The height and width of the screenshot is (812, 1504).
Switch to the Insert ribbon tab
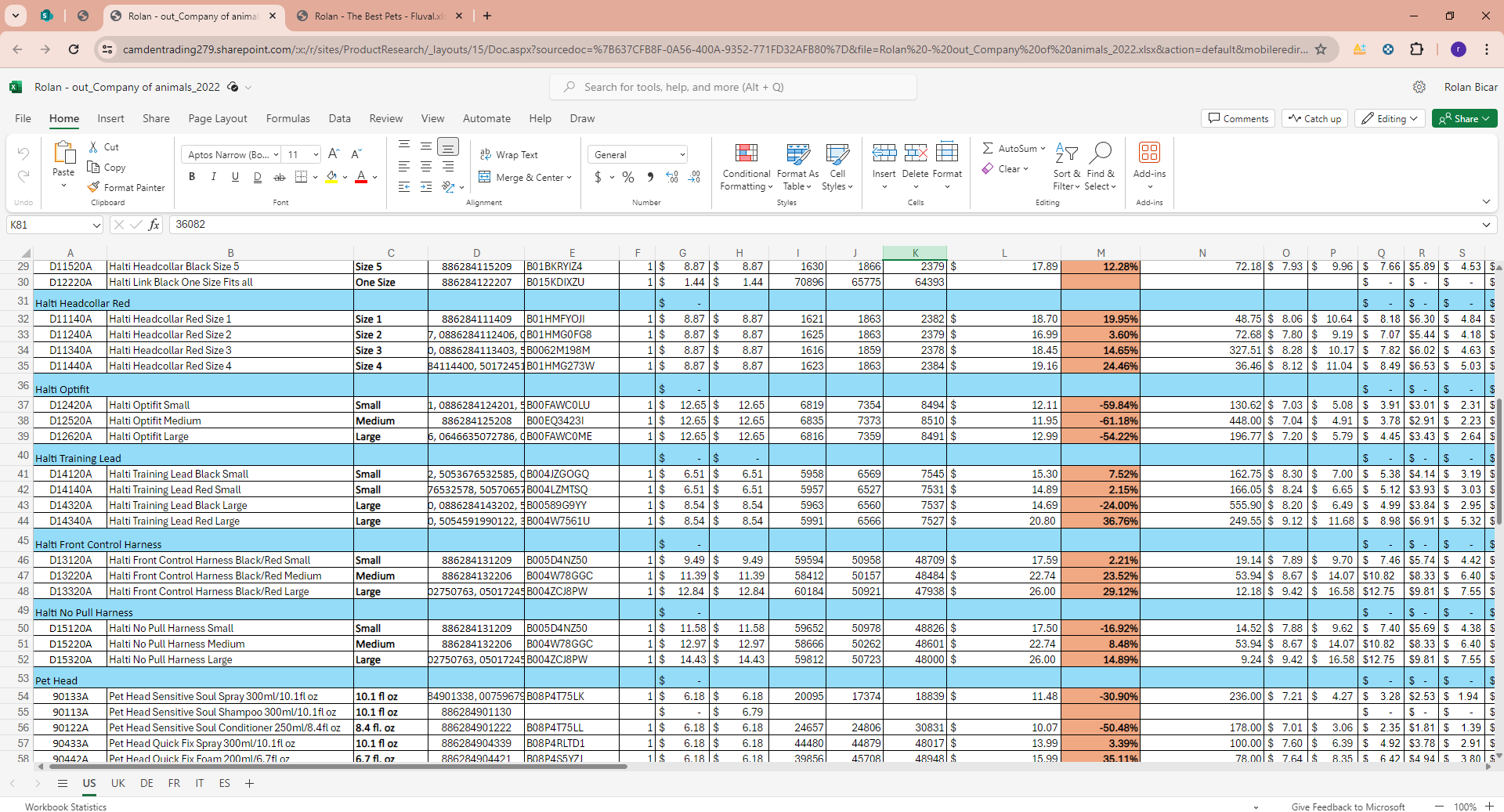click(x=110, y=118)
